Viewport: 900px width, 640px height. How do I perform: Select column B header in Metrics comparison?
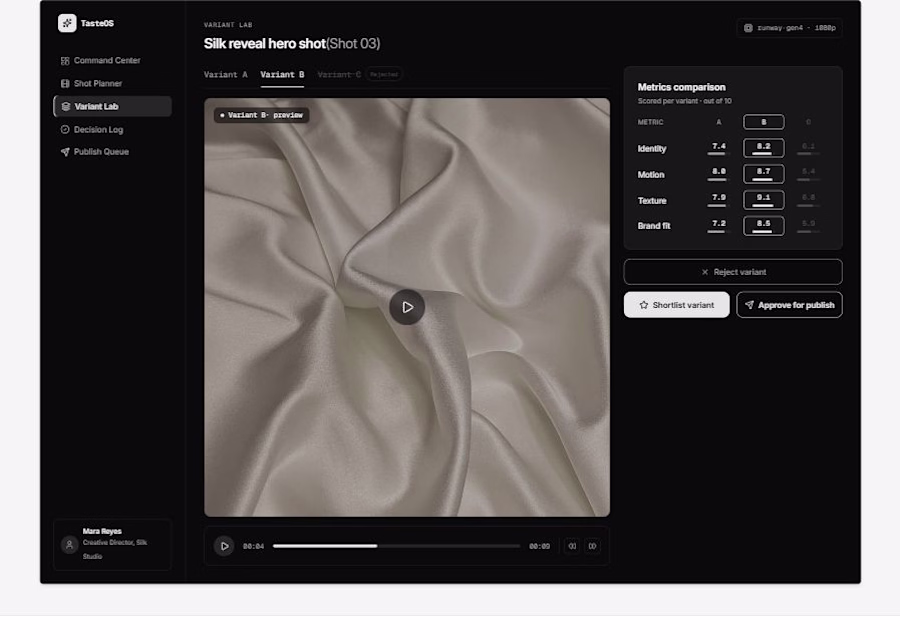click(x=763, y=122)
